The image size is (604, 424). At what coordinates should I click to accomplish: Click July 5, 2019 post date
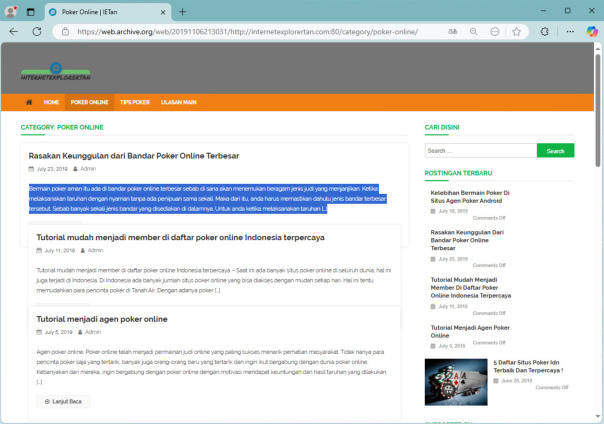(x=58, y=332)
